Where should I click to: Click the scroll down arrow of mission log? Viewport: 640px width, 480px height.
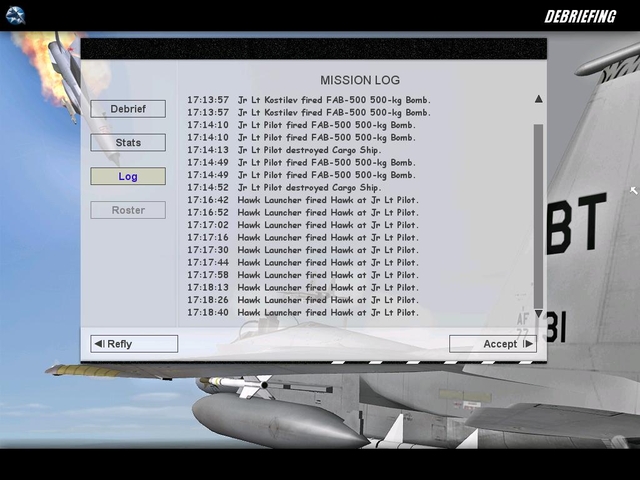click(538, 313)
